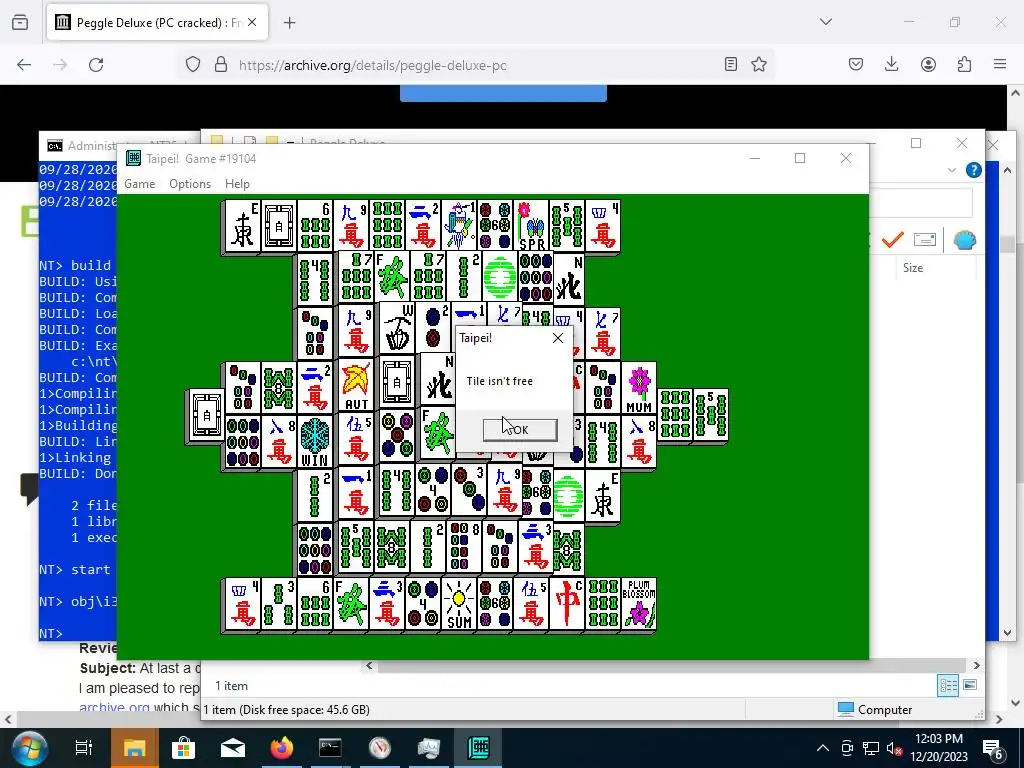Open the Windows Start menu
This screenshot has width=1024, height=768.
coord(29,748)
